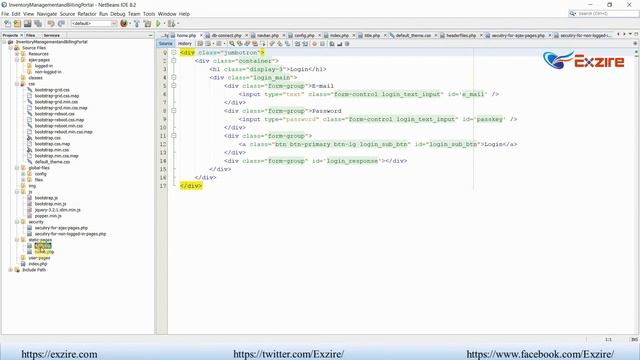Switch to the navbar.php editor tab
640x360 pixels.
(x=268, y=36)
